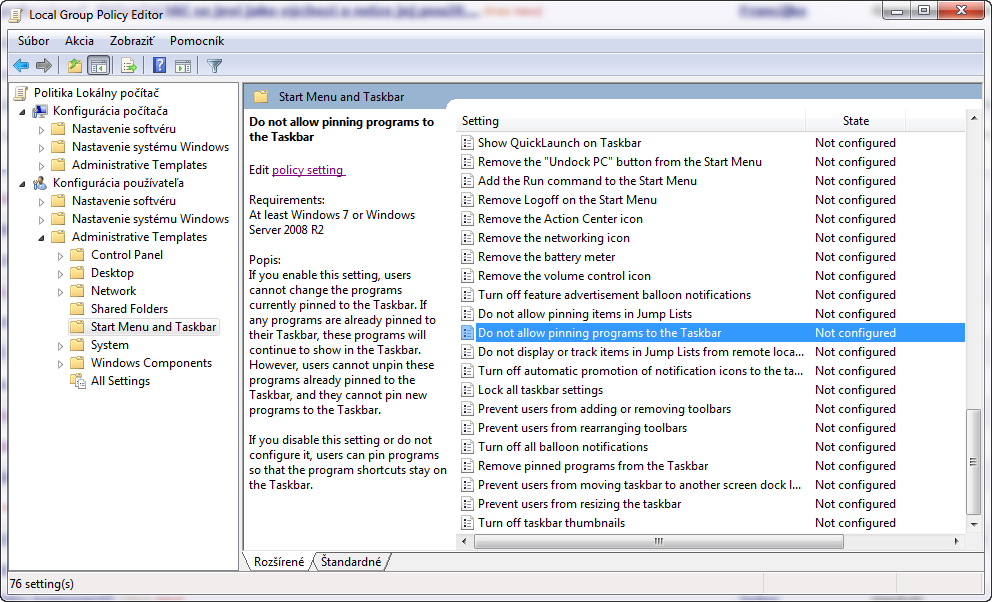Click the scroll-left arrow of settings list
The height and width of the screenshot is (602, 992).
click(464, 541)
